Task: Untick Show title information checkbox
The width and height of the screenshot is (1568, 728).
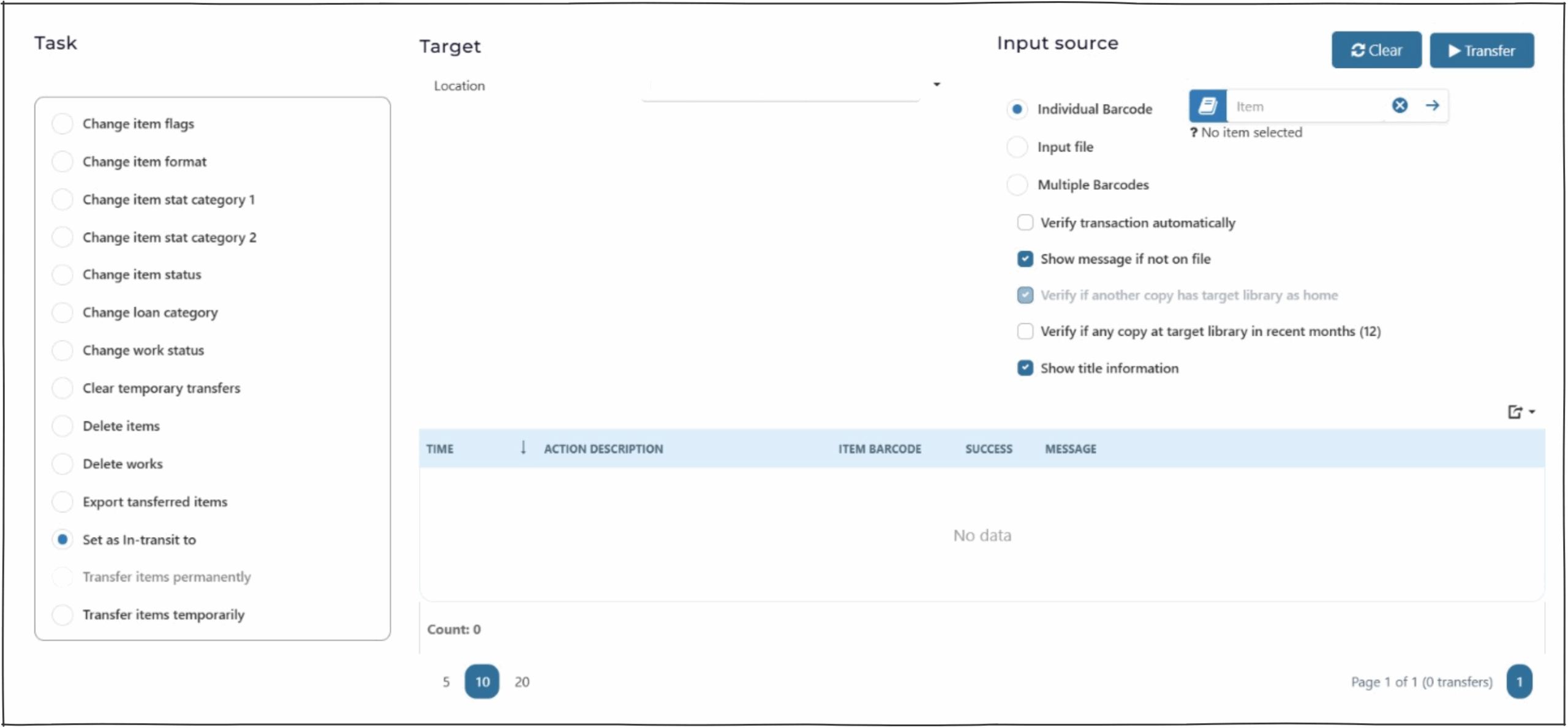Action: [x=1025, y=368]
